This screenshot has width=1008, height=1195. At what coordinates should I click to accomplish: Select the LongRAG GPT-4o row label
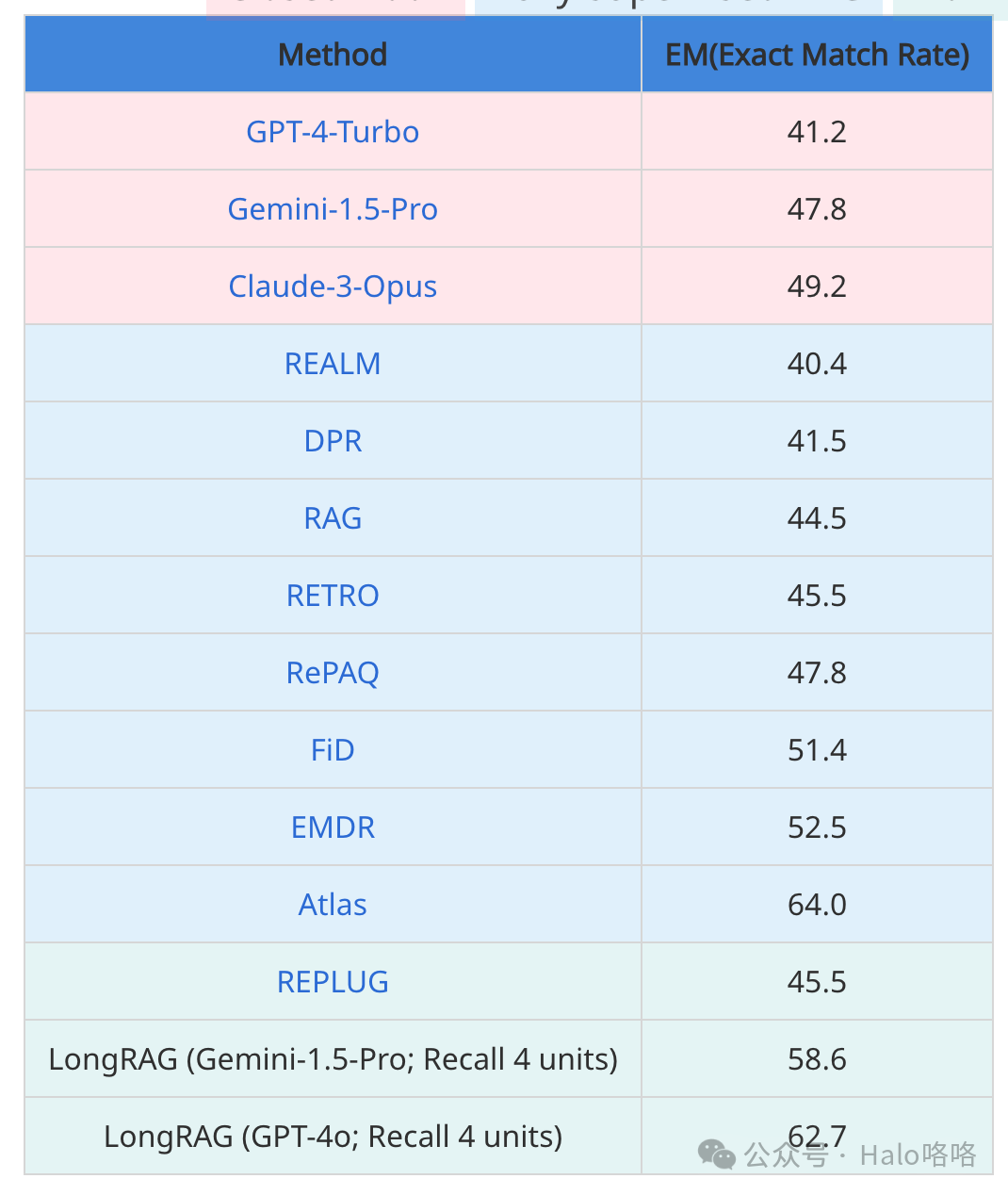(333, 1137)
